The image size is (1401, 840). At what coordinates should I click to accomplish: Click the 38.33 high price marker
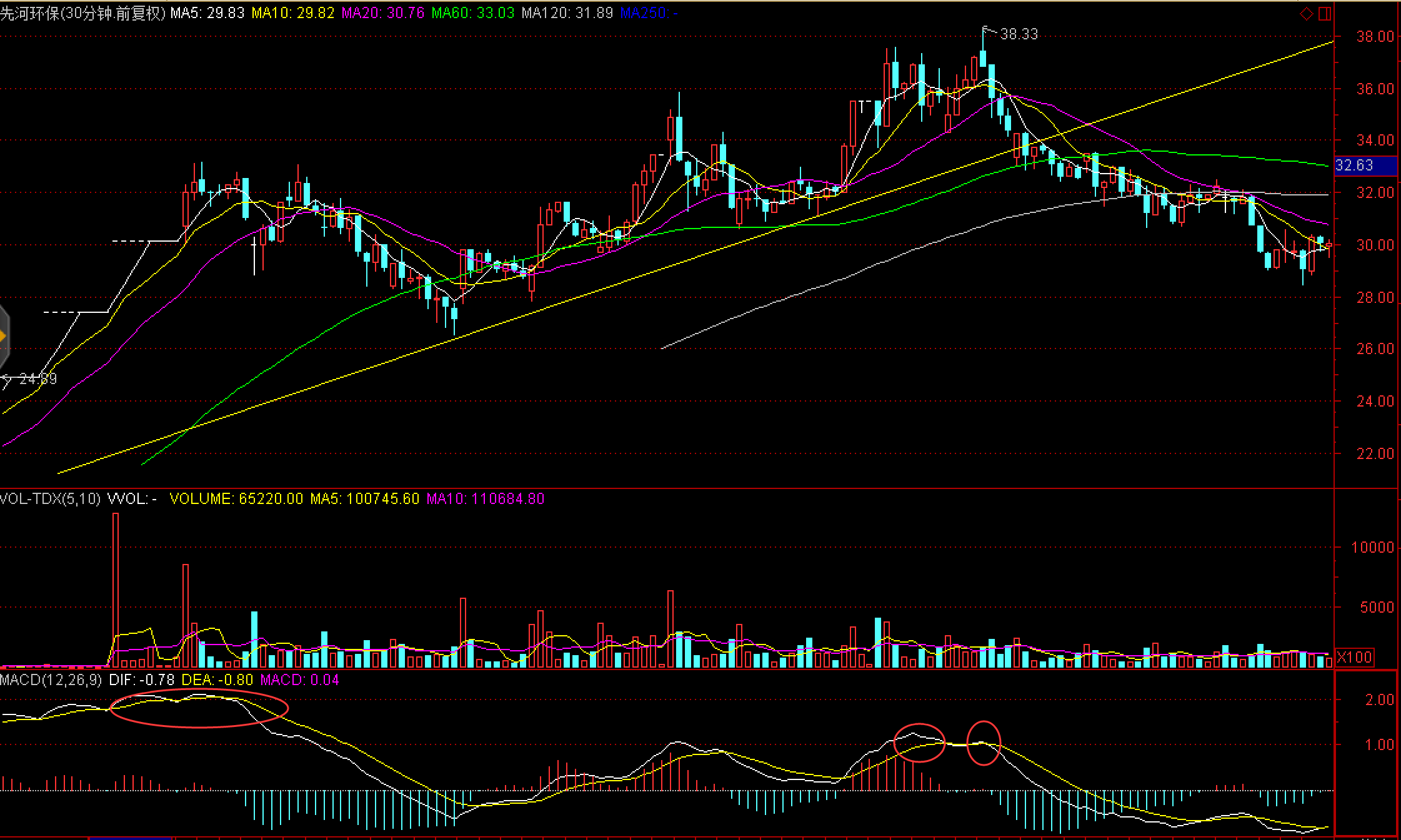pyautogui.click(x=1018, y=34)
